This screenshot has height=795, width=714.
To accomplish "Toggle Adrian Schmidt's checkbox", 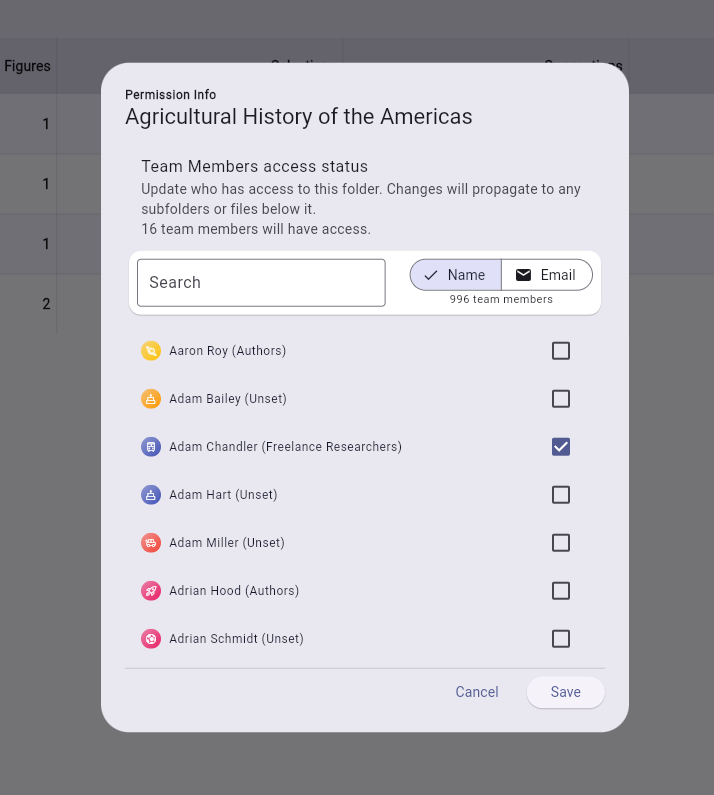I will pyautogui.click(x=561, y=639).
